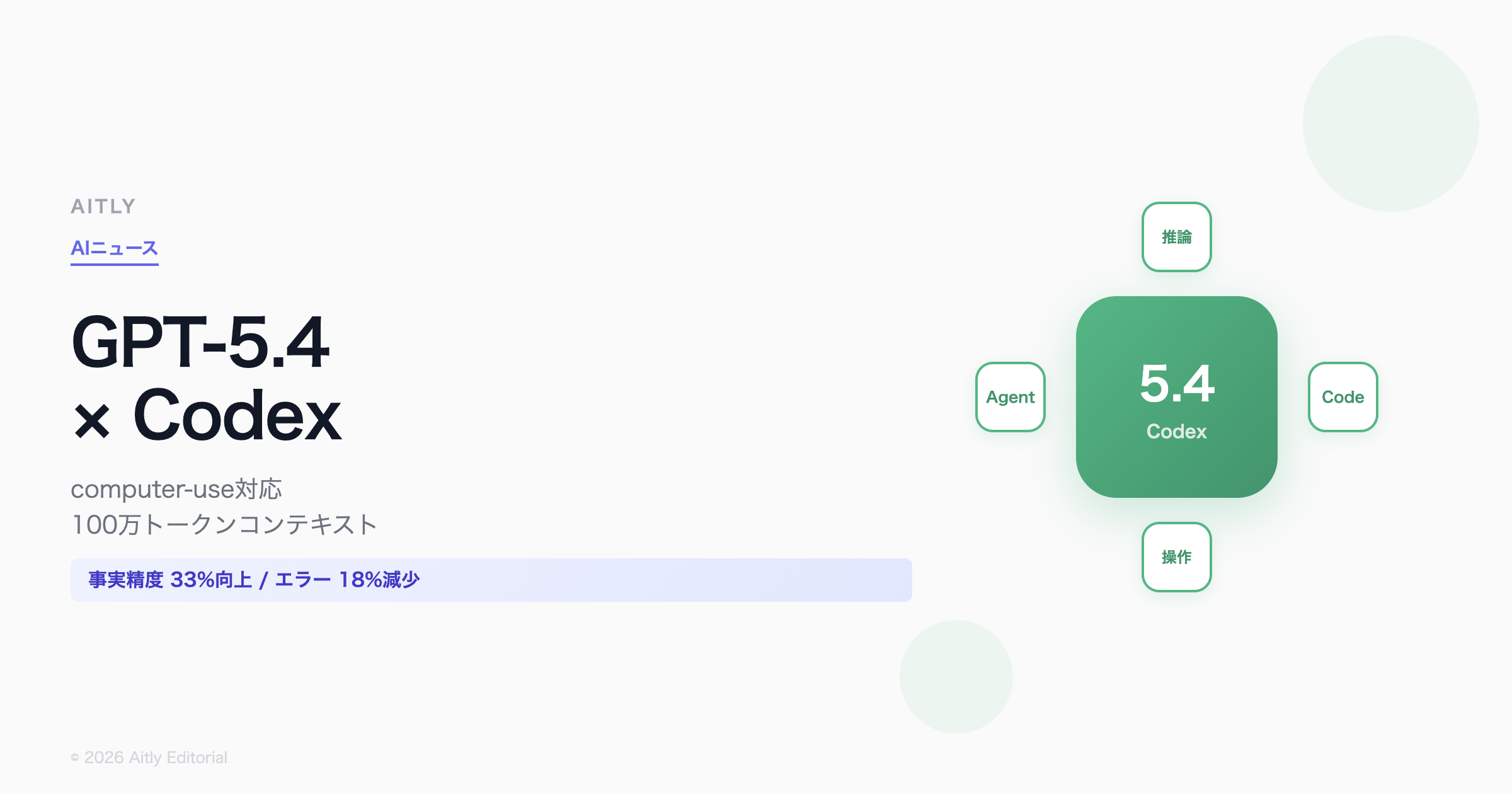
Task: Click the © 2026 Aitly Editorial footer
Action: tap(149, 757)
